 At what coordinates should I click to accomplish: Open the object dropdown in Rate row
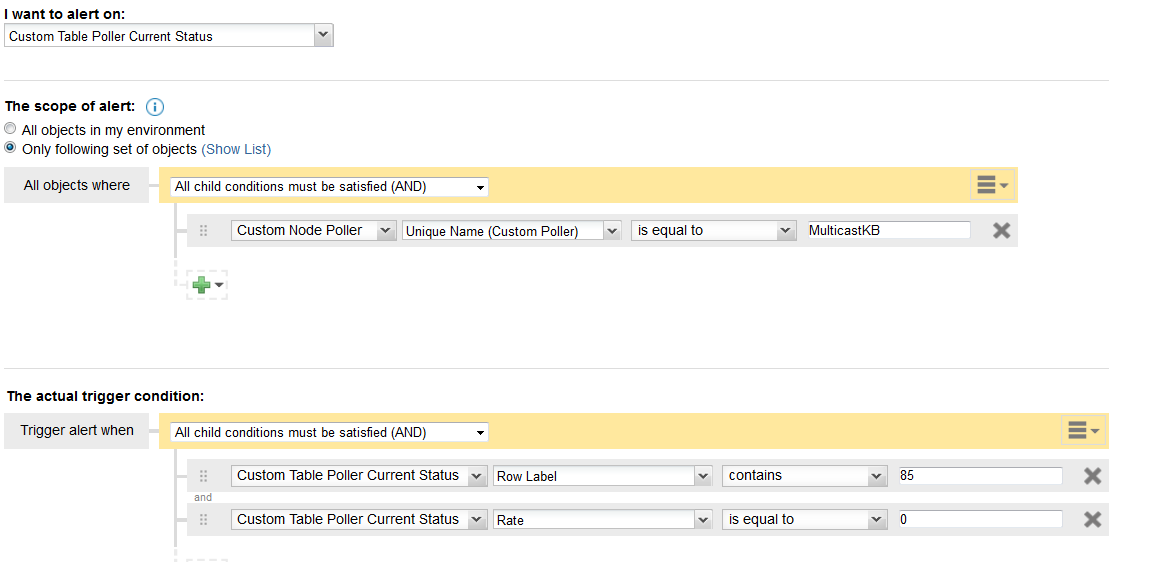click(359, 520)
